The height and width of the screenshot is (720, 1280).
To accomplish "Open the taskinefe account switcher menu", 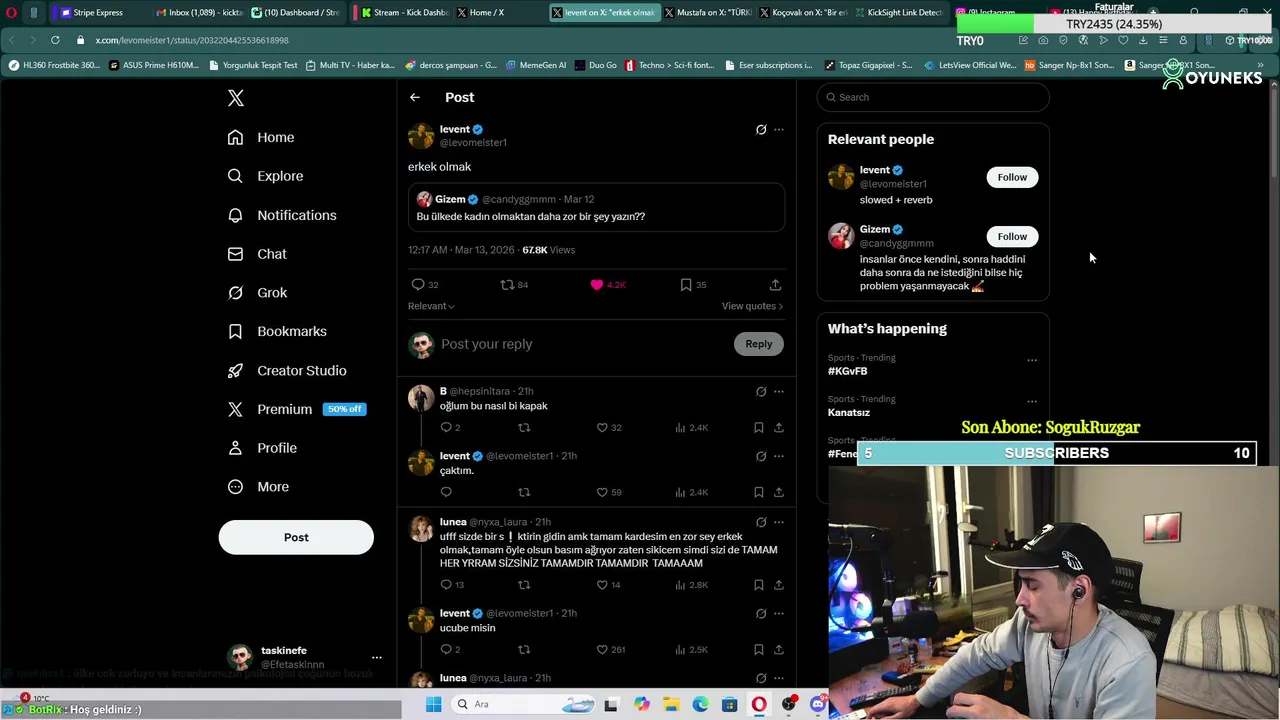I will click(x=376, y=657).
